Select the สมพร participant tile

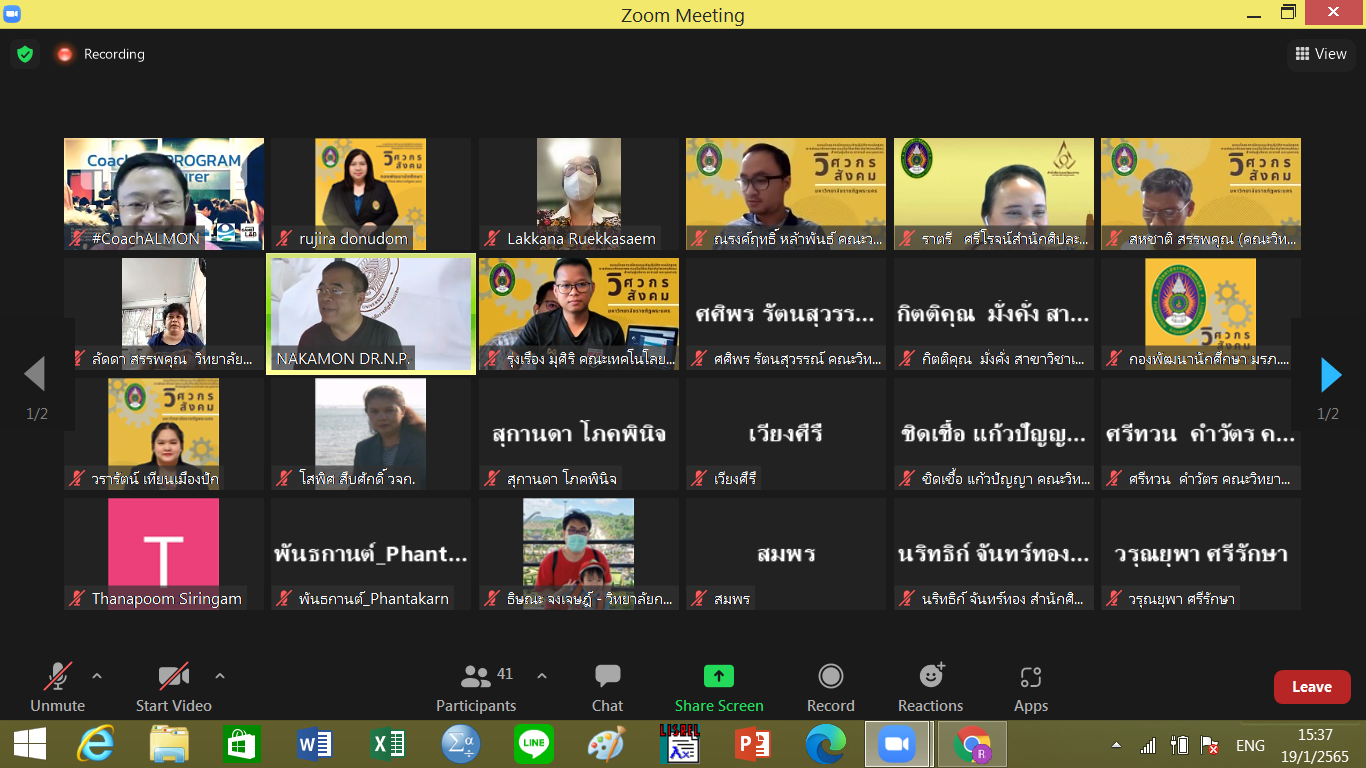coord(786,554)
